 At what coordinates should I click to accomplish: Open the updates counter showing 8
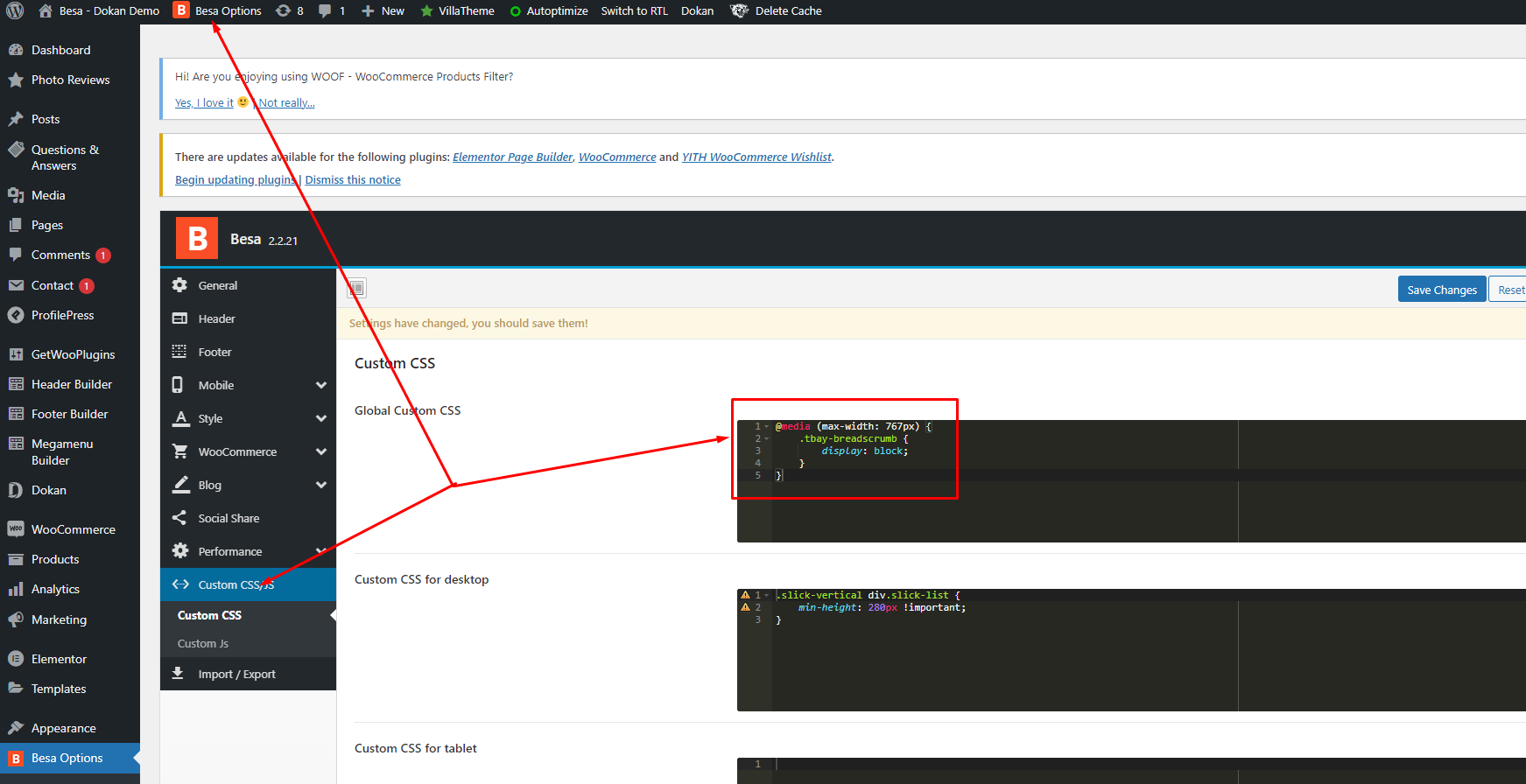290,10
